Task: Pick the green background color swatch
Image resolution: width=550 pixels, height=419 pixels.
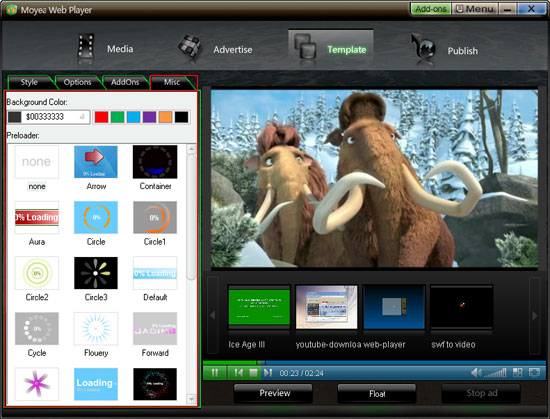Action: tap(118, 117)
